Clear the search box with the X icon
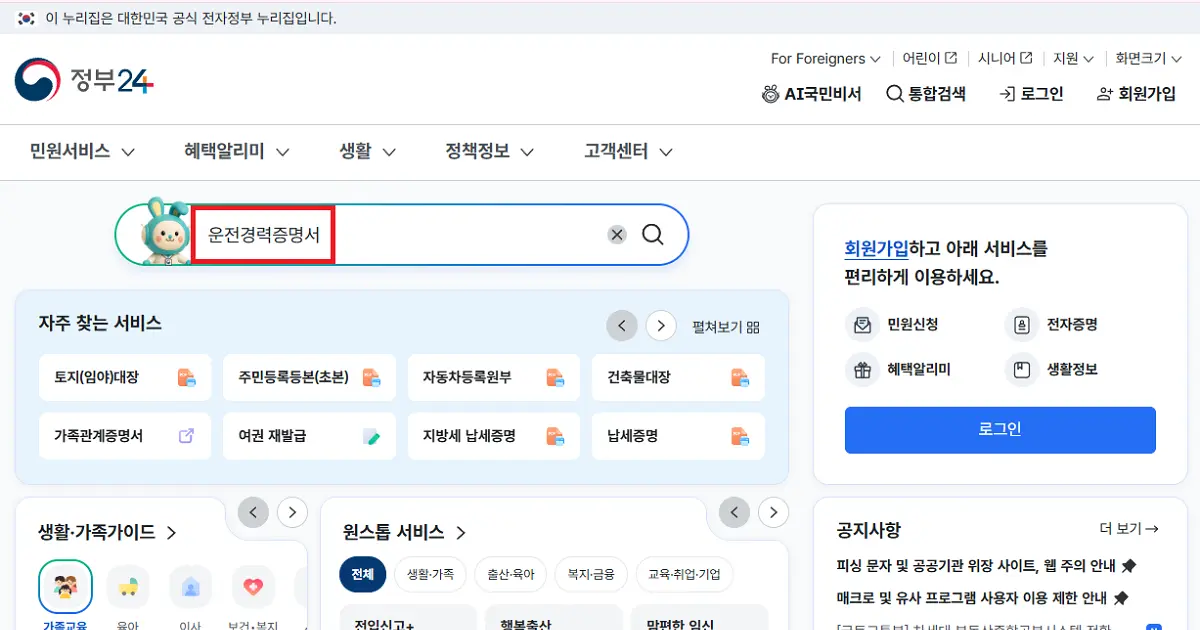The image size is (1200, 630). [x=617, y=235]
